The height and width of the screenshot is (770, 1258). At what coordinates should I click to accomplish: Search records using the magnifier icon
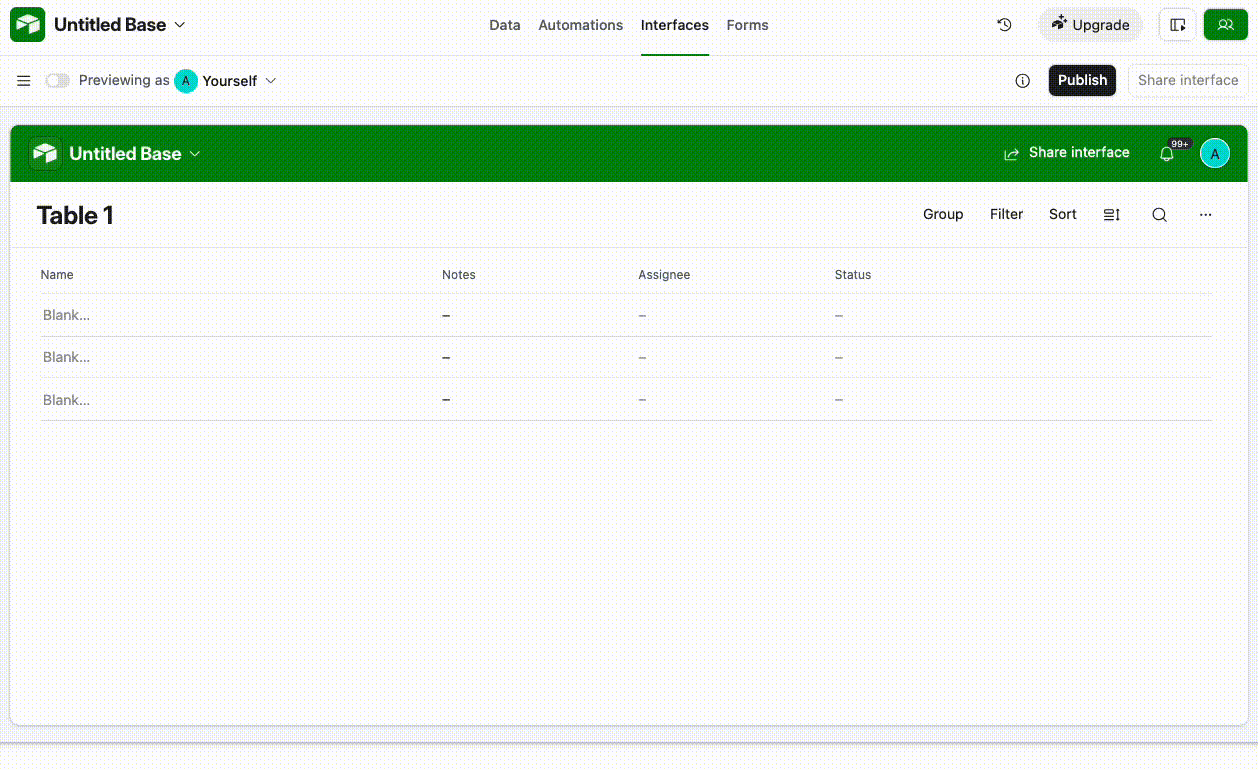pos(1159,214)
